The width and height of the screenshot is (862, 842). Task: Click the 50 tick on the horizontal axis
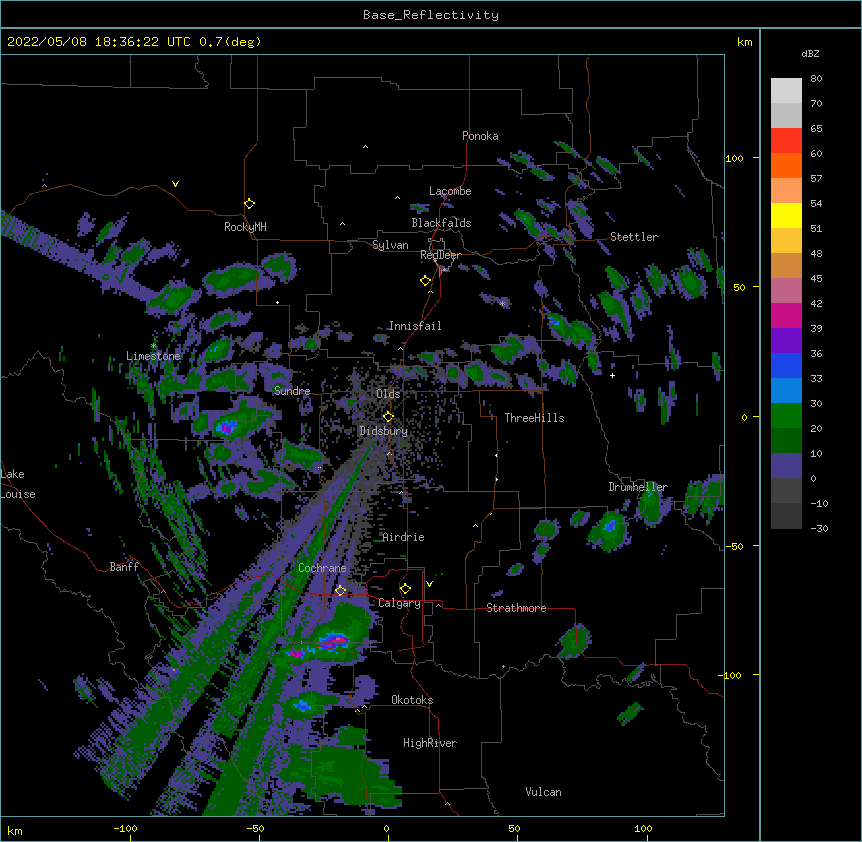514,828
